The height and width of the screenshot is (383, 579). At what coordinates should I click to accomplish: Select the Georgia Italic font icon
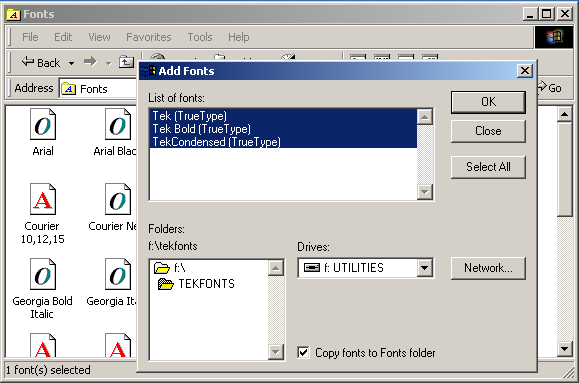(118, 274)
